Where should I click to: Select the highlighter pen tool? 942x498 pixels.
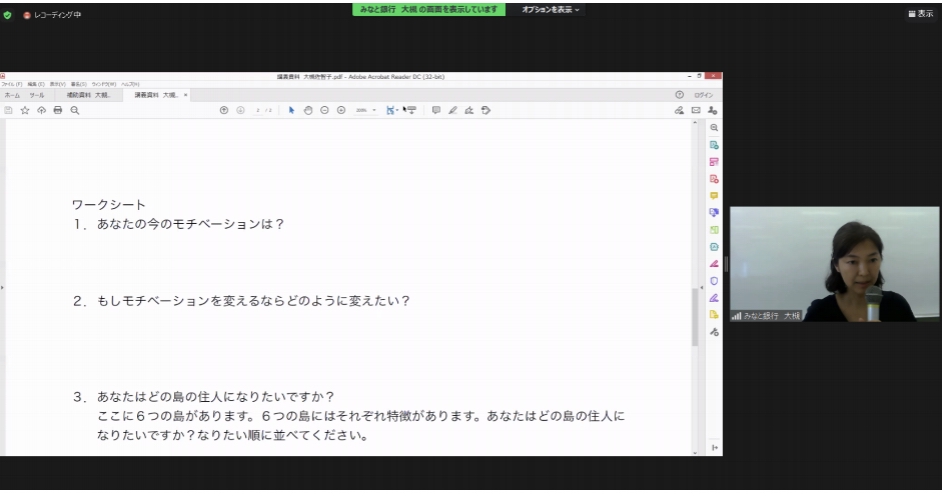453,110
